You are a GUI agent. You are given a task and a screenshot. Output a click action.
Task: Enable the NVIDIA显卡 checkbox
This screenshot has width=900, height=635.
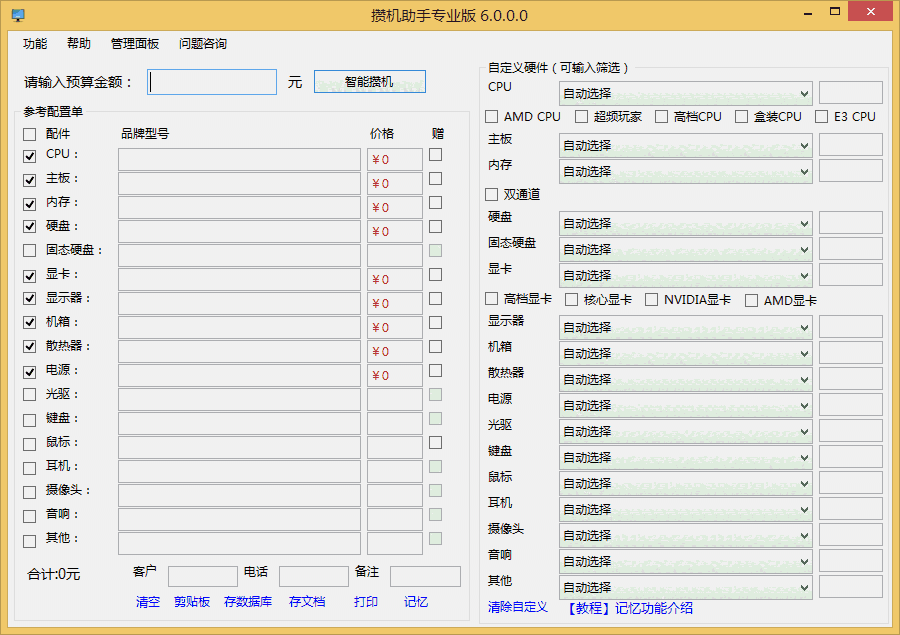[652, 300]
